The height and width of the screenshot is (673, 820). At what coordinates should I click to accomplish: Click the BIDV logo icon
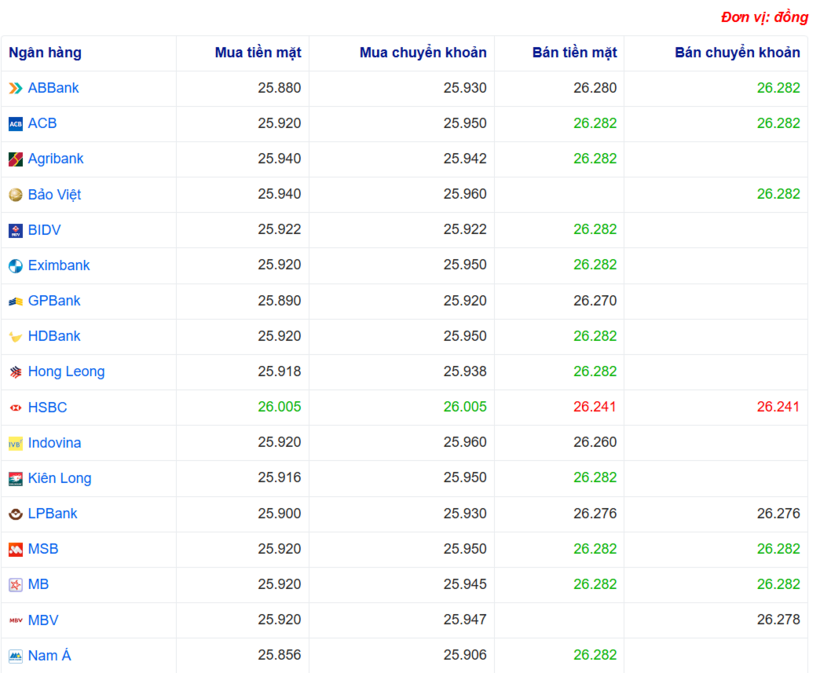(x=15, y=231)
